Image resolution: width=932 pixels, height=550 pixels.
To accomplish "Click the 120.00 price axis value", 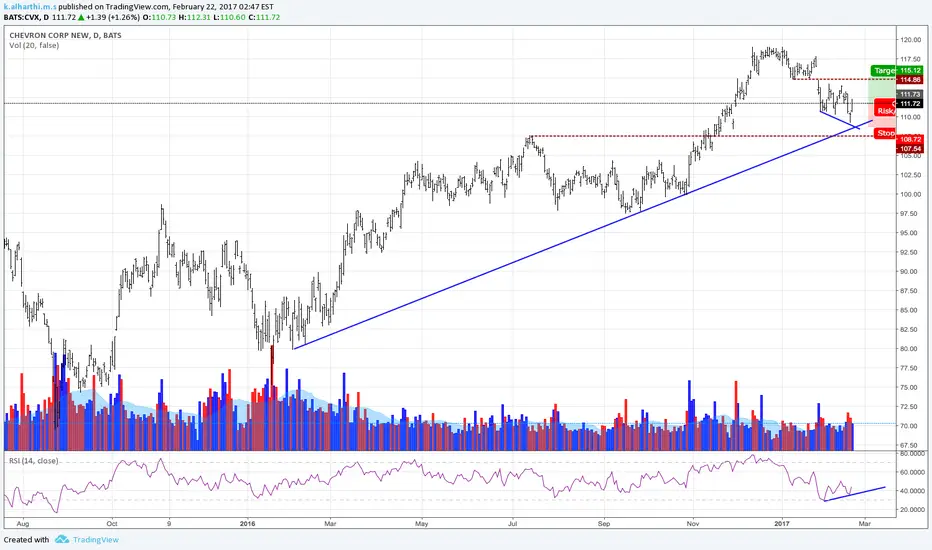I will pyautogui.click(x=911, y=40).
